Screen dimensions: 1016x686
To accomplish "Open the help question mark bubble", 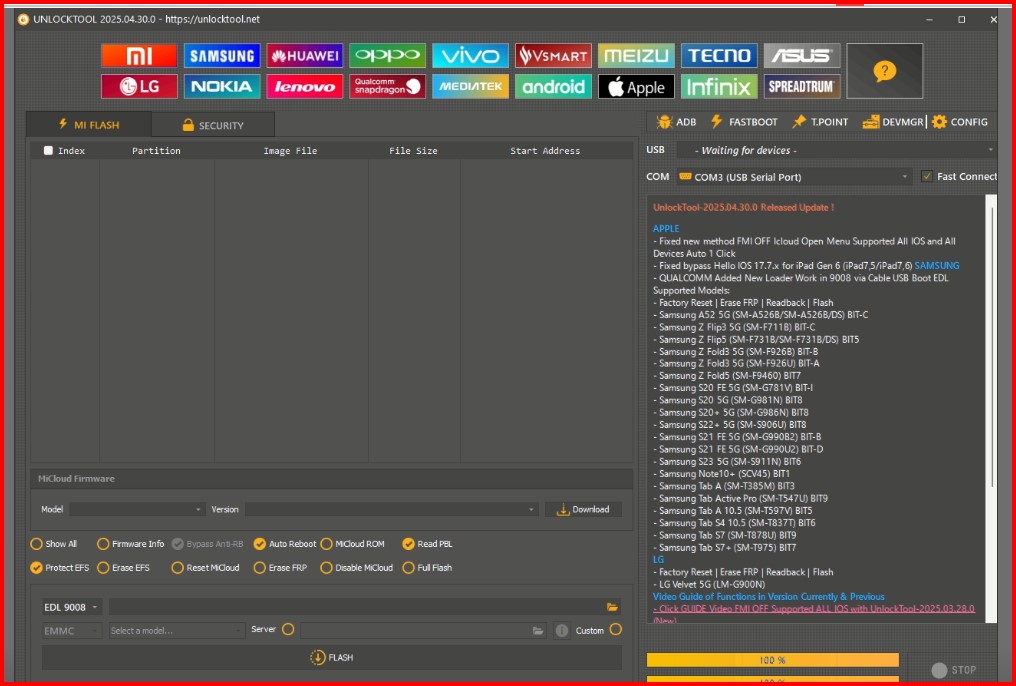I will click(x=884, y=71).
